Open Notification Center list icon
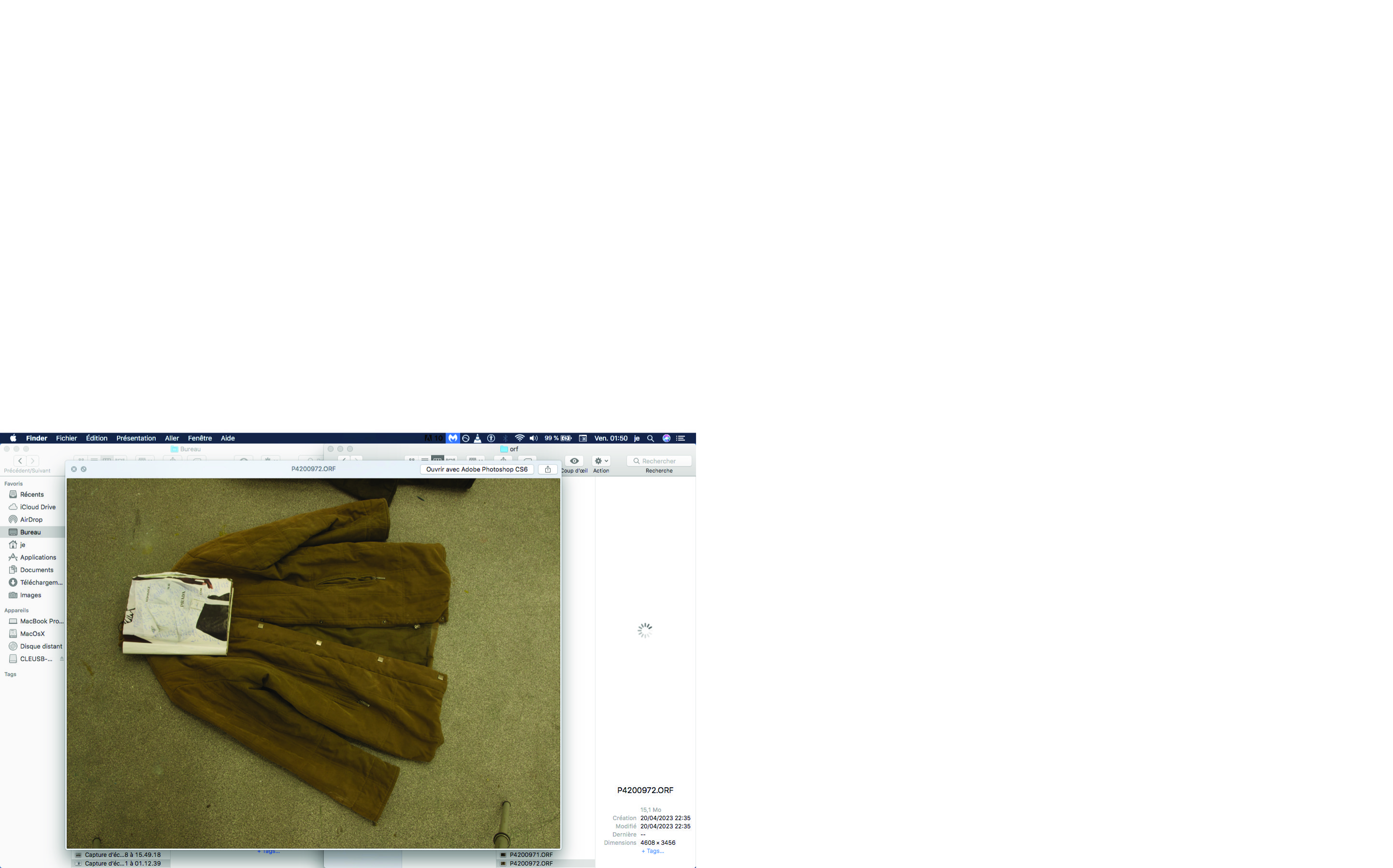Viewport: 1393px width, 868px height. pos(681,438)
